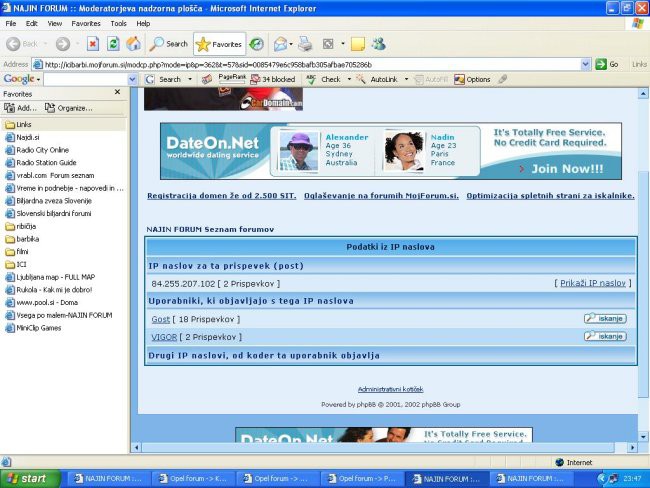
Task: Click Prikaži IP naslov link
Action: click(x=593, y=283)
